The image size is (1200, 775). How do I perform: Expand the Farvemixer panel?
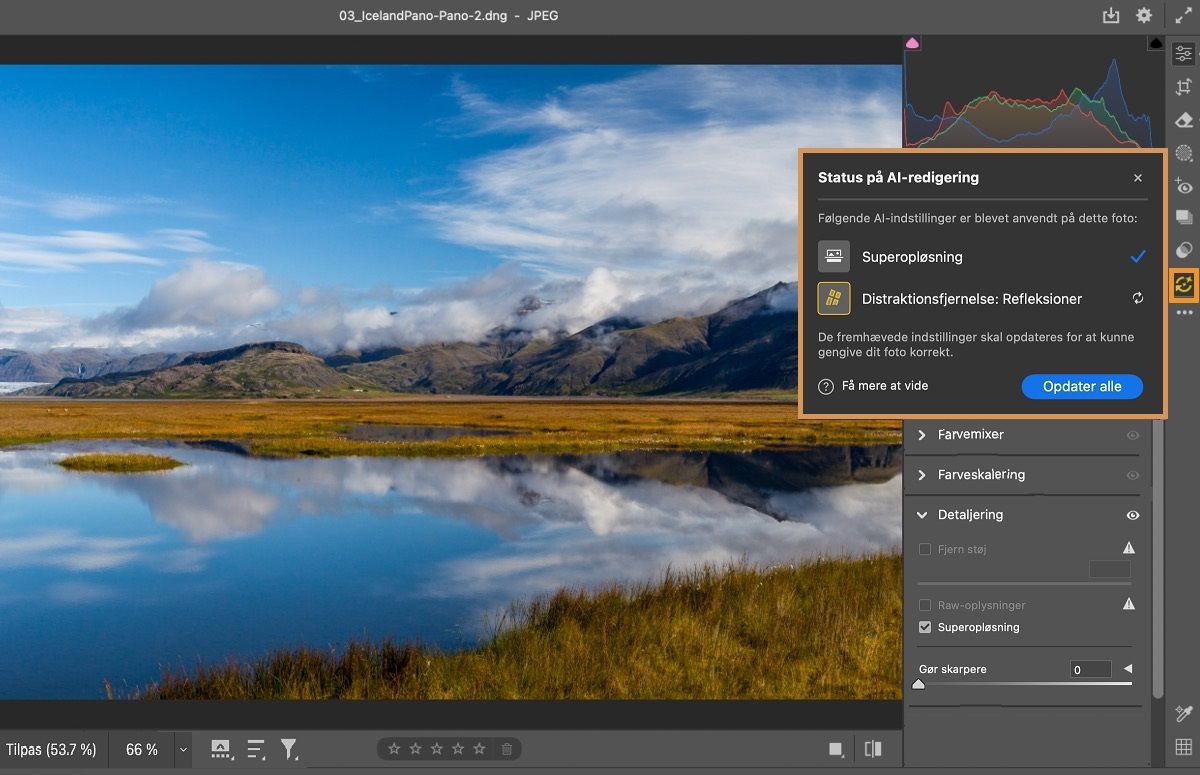click(x=923, y=435)
